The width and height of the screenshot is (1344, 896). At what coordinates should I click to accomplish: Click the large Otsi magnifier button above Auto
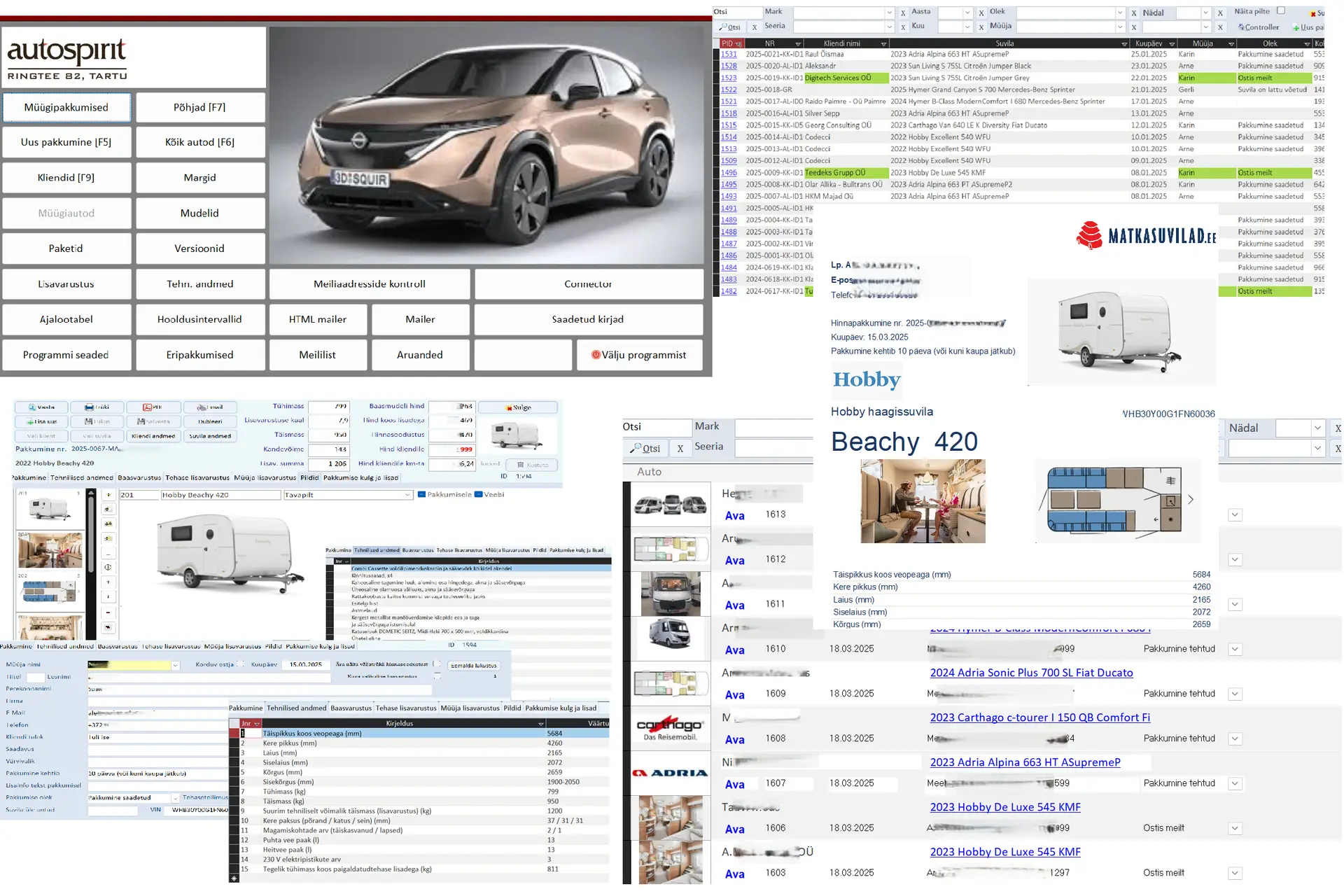coord(645,449)
